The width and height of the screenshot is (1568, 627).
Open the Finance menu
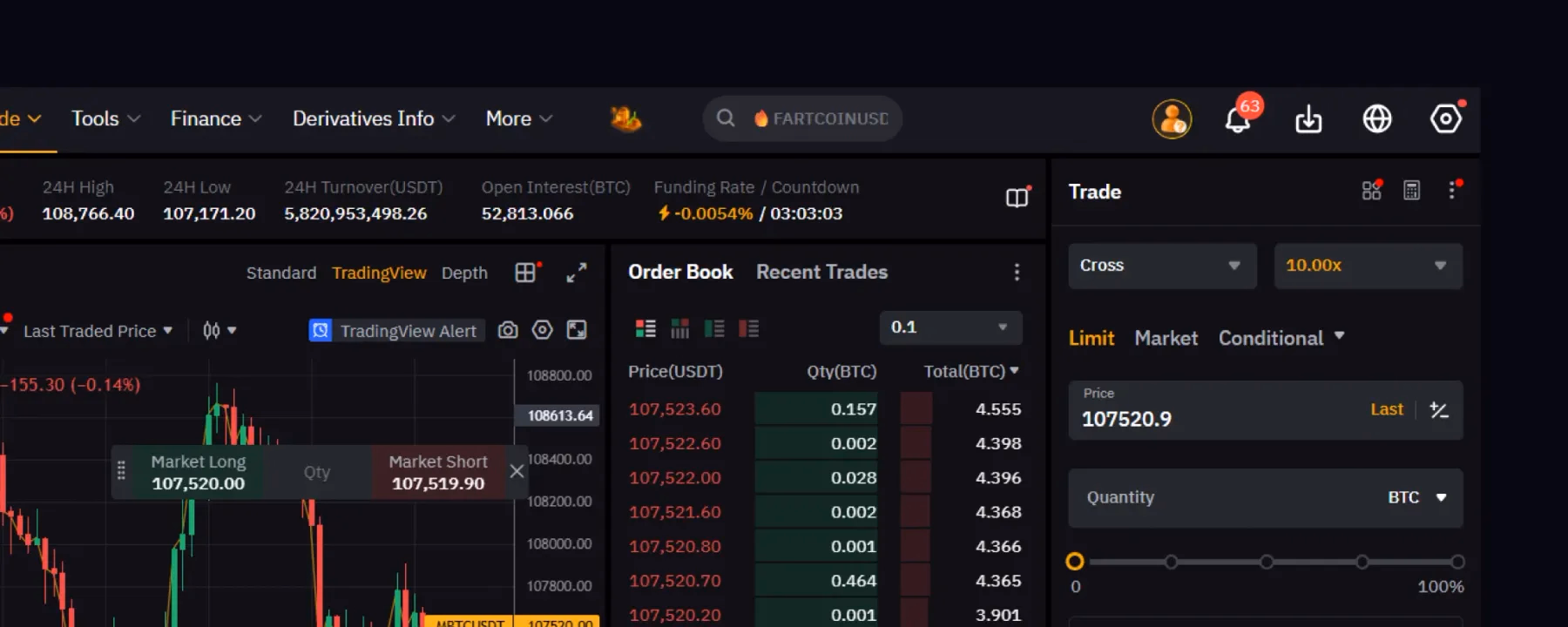(x=216, y=118)
